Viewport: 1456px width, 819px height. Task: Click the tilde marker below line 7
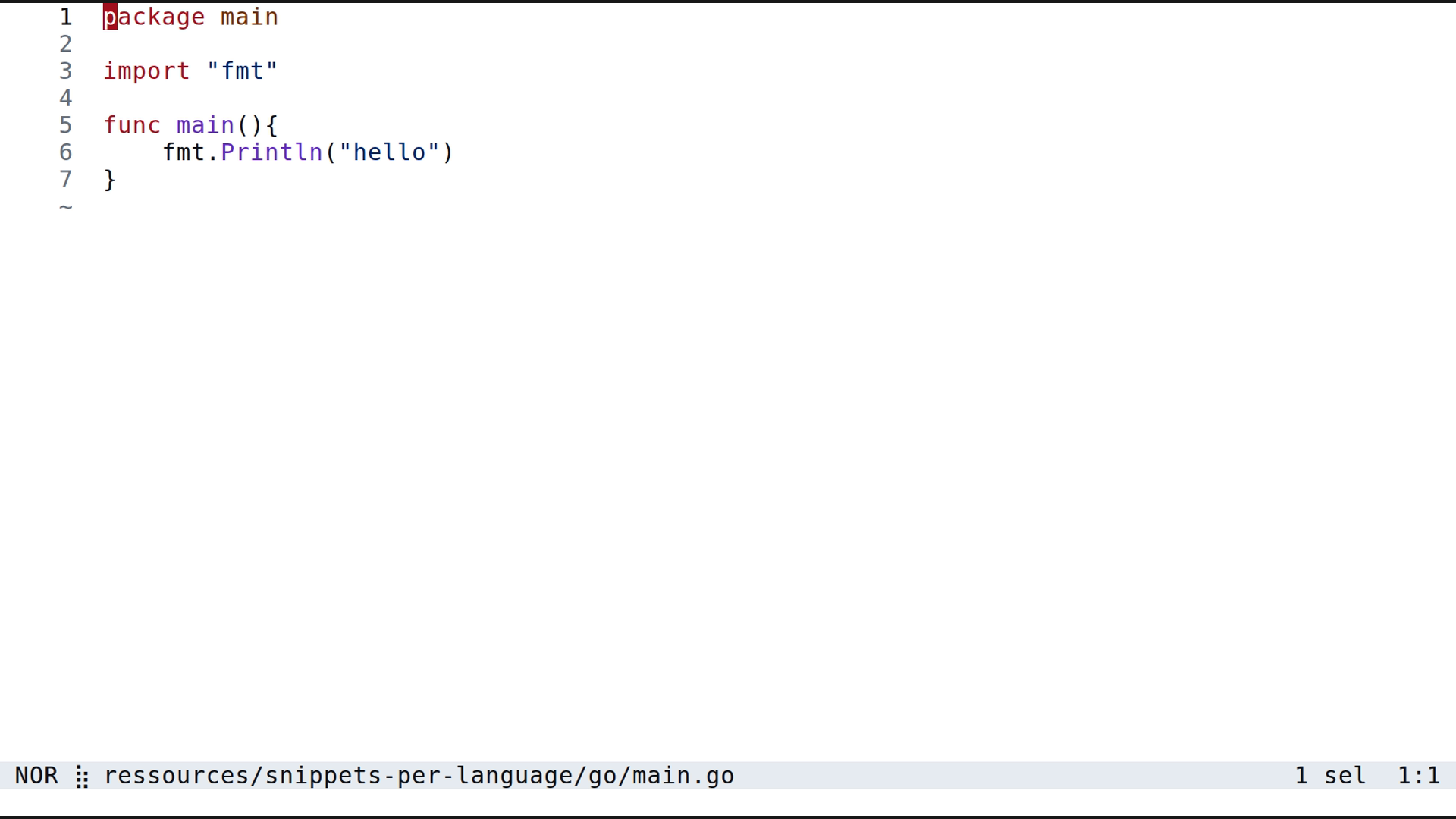pos(66,206)
